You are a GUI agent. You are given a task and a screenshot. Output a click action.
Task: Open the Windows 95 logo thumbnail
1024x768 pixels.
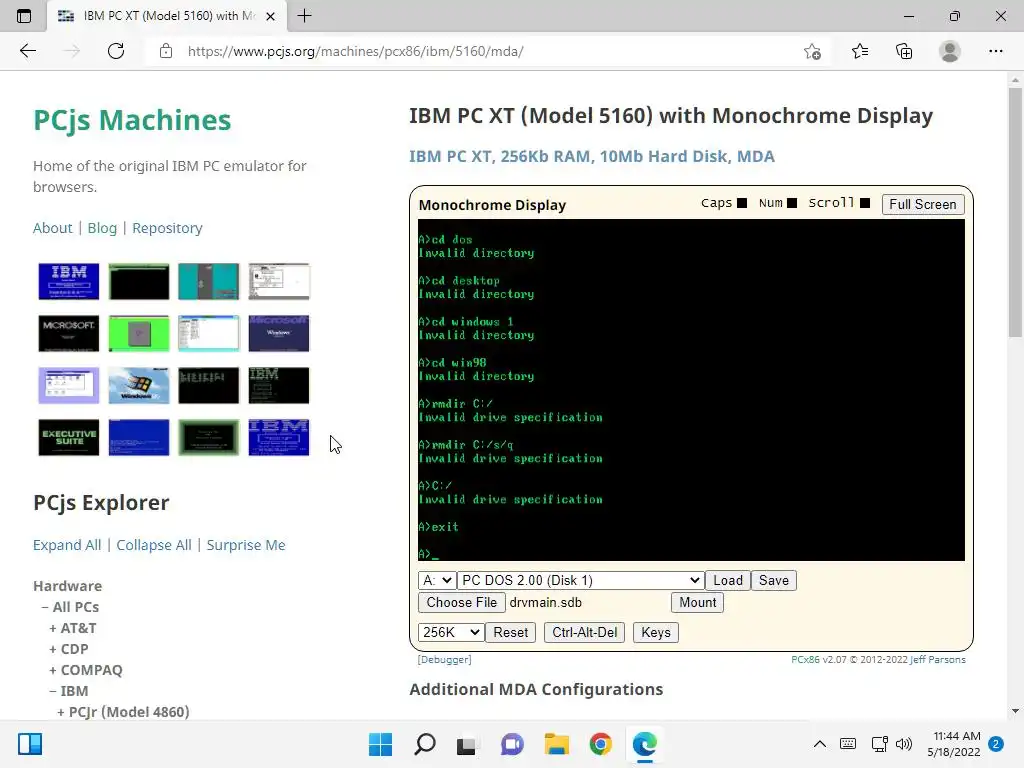coord(138,385)
